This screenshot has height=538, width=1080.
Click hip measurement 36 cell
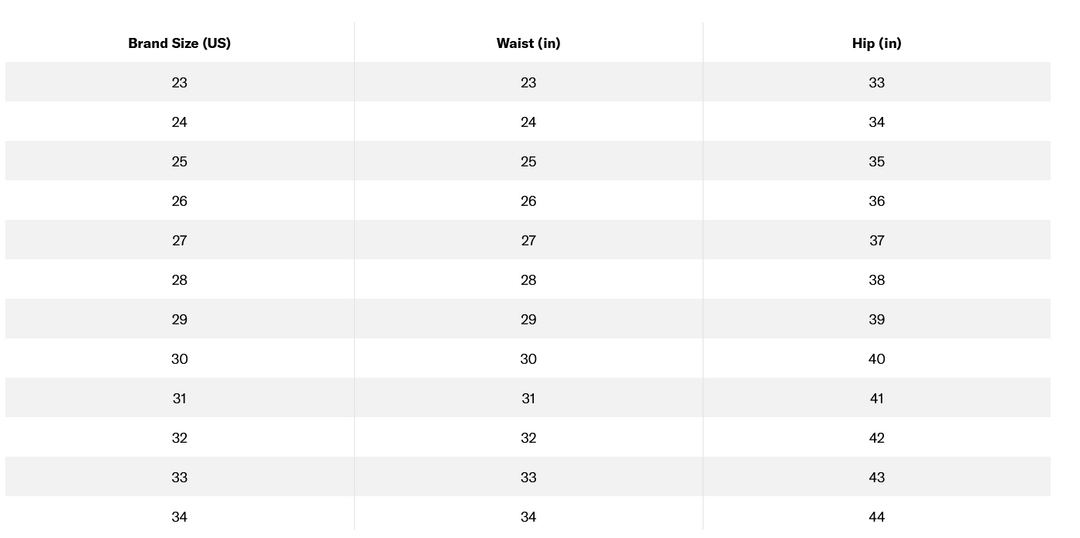point(876,201)
